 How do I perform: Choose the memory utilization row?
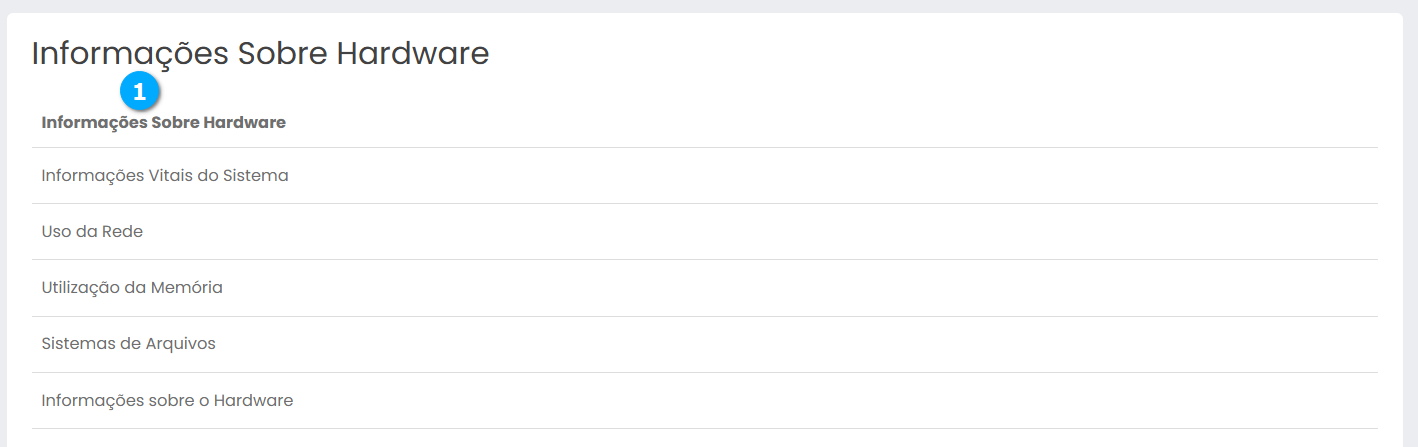coord(132,288)
